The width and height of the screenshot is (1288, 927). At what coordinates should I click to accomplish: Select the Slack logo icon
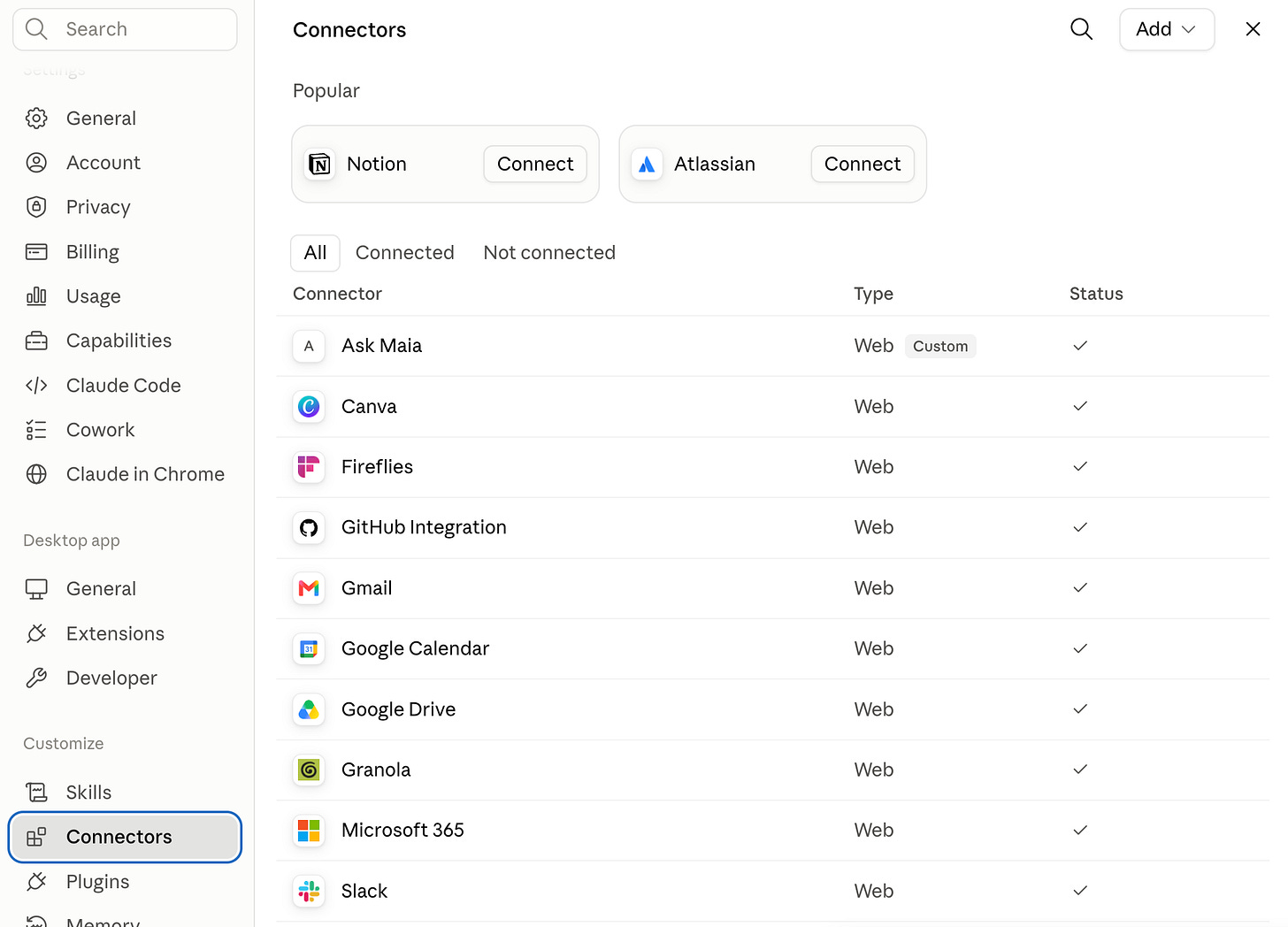click(309, 892)
